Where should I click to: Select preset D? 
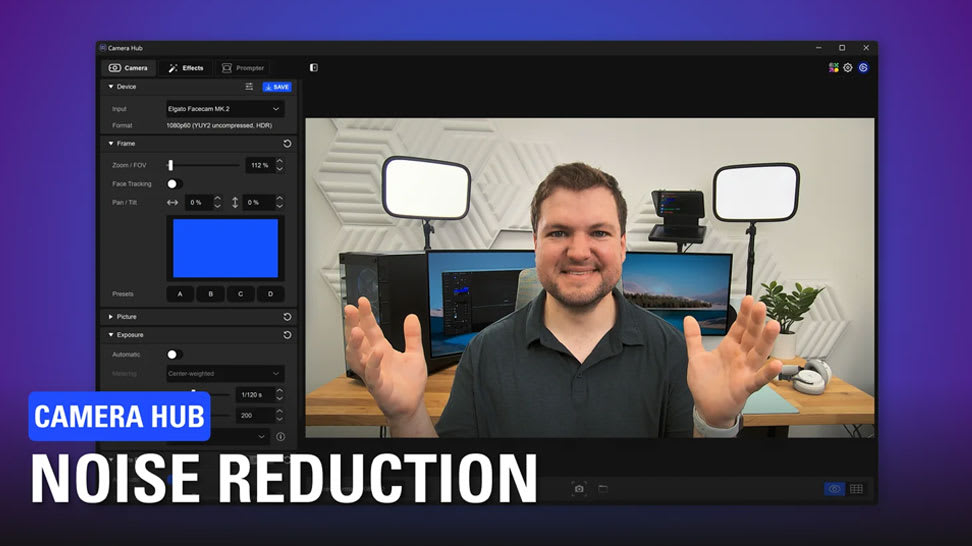pos(270,294)
